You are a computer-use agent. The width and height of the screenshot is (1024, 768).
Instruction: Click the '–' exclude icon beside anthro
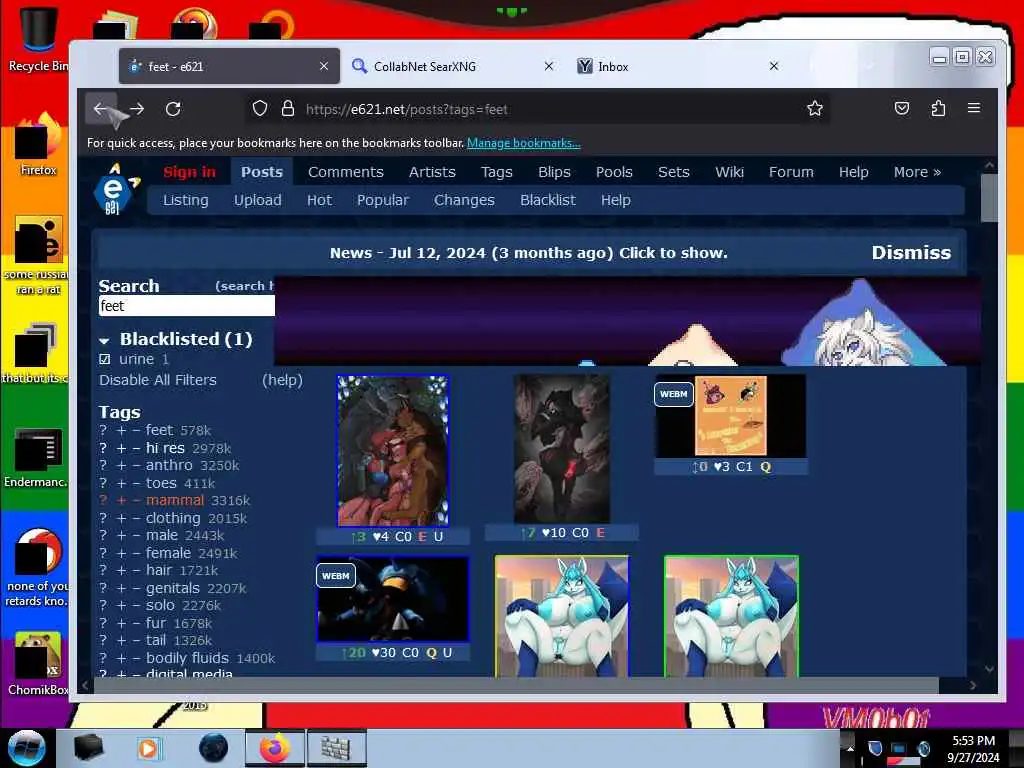(x=136, y=466)
